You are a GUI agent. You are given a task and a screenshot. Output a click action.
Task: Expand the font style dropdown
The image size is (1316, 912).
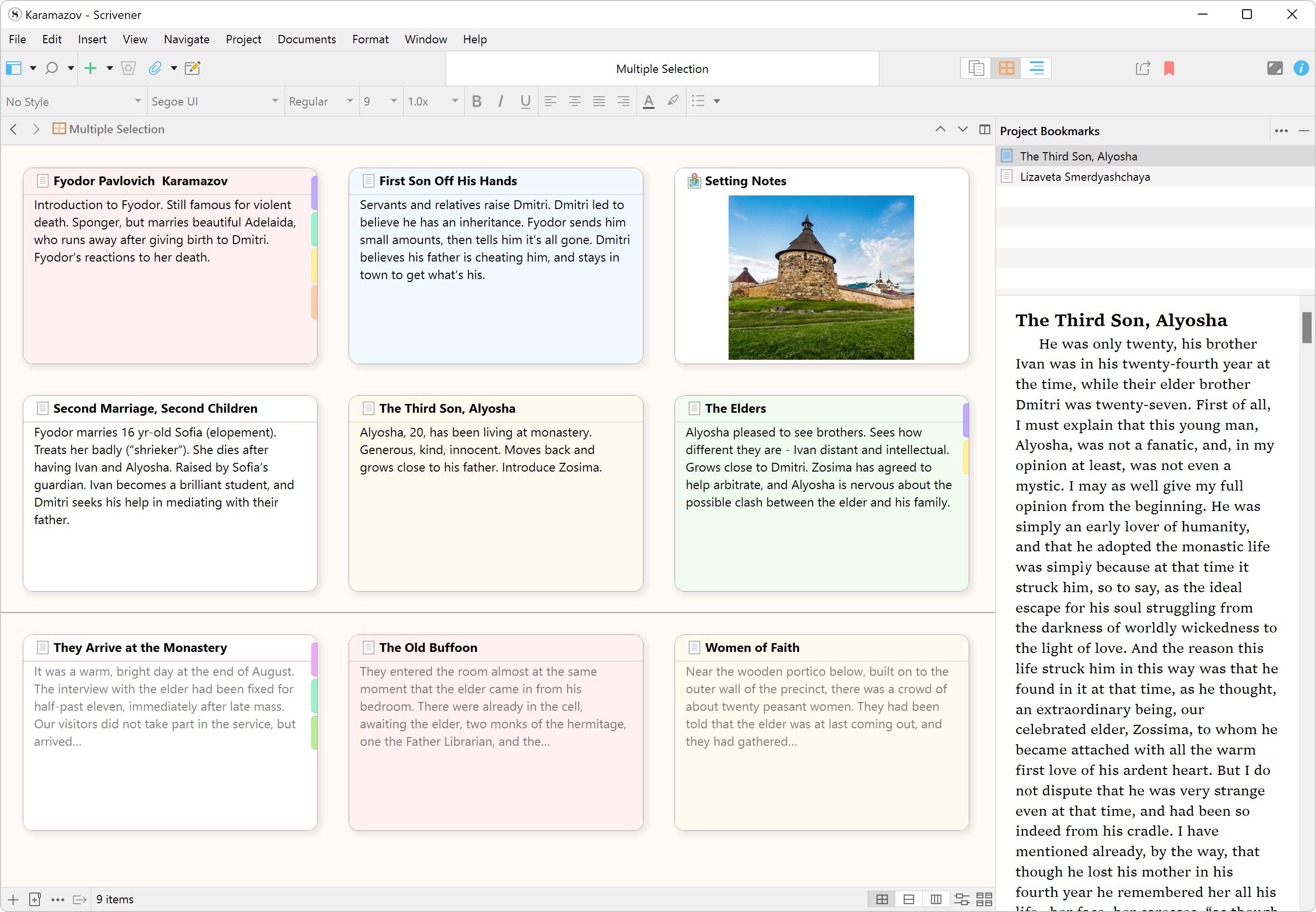click(x=348, y=101)
